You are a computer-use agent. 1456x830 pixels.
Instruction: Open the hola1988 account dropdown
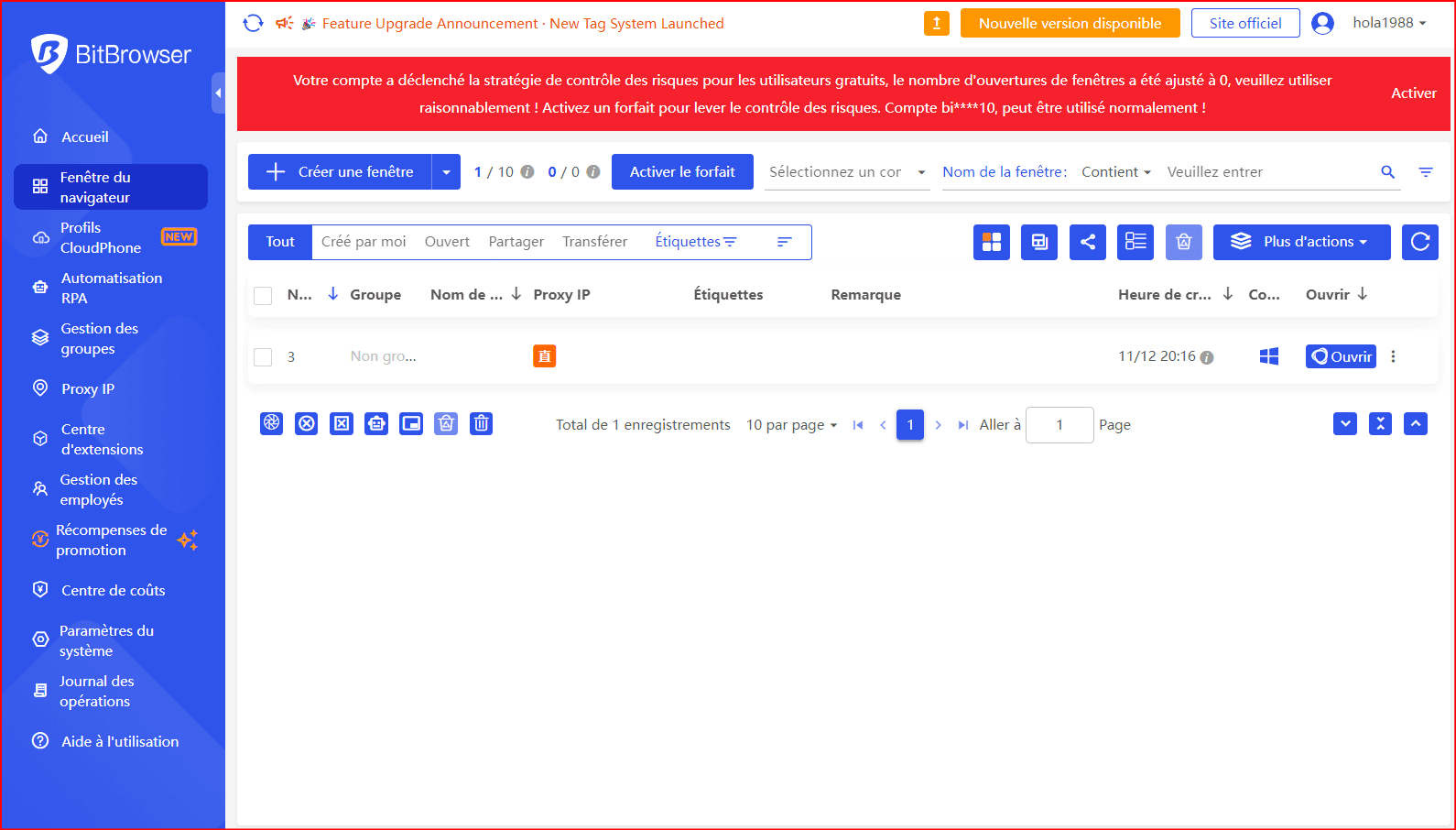coord(1388,23)
